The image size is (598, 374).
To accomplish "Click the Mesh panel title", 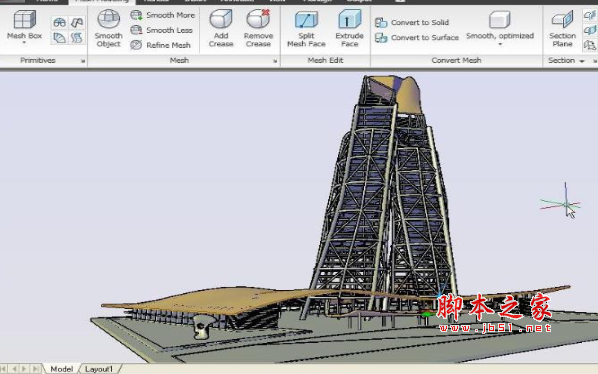I will [179, 60].
